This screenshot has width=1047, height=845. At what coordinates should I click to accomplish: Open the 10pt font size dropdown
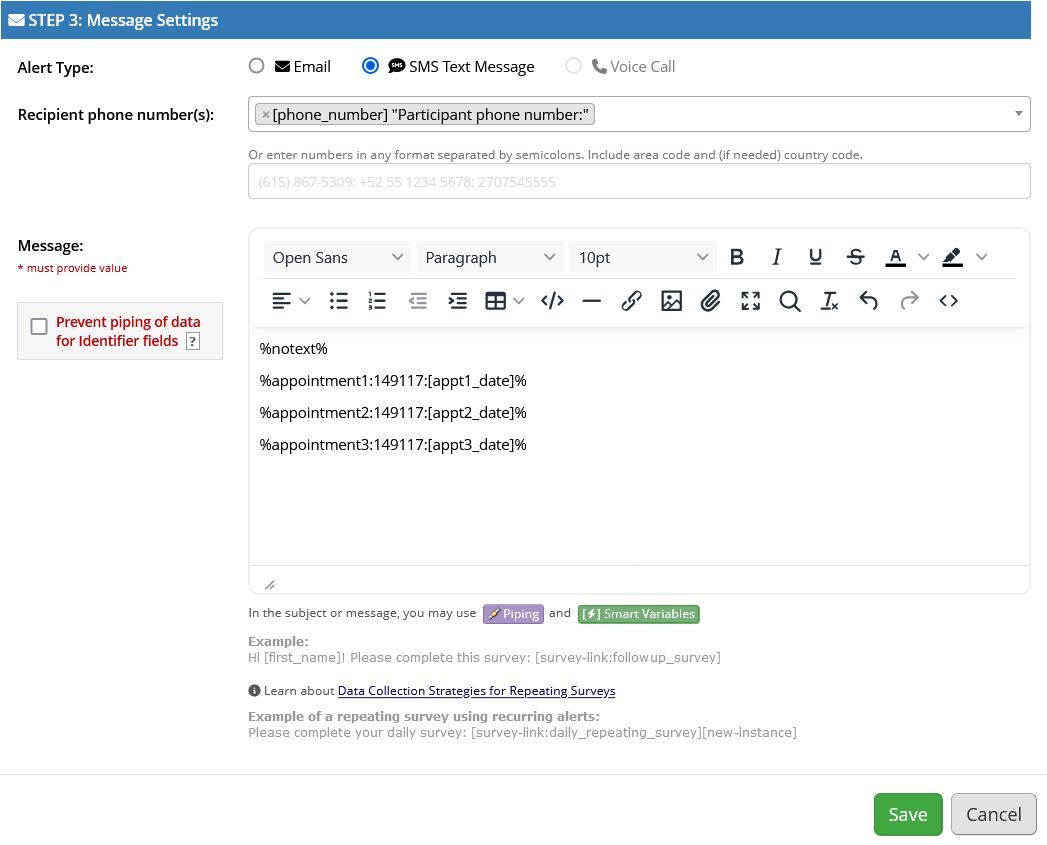[642, 257]
